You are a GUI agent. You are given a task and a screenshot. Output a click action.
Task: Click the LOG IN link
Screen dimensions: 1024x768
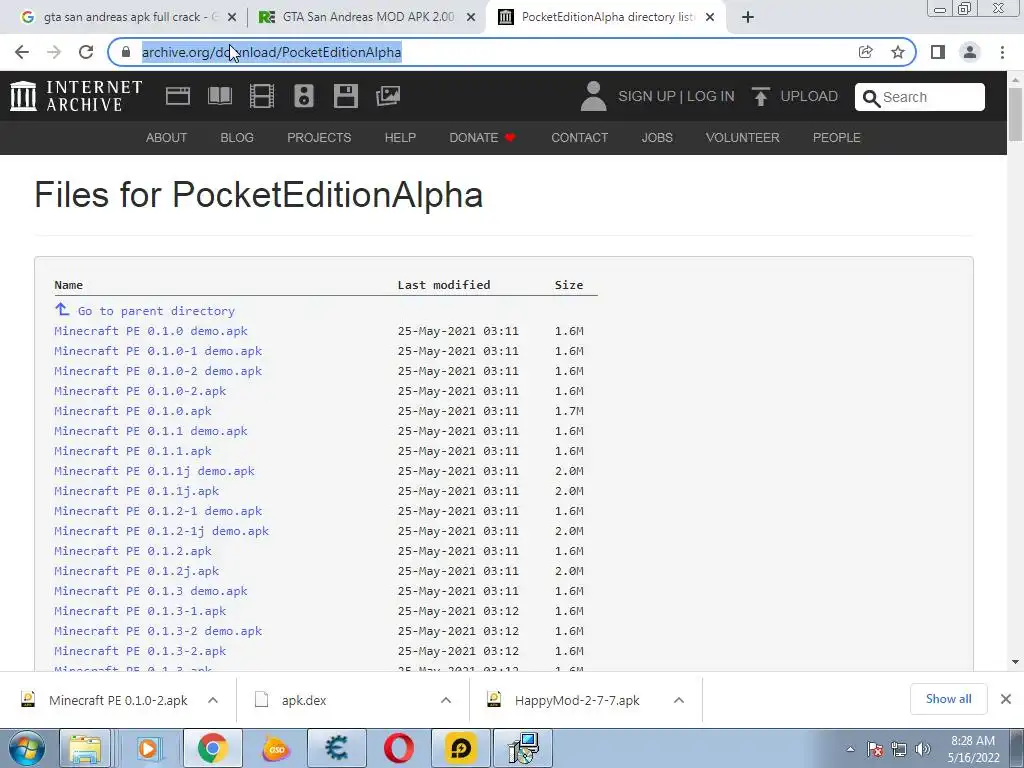point(711,96)
